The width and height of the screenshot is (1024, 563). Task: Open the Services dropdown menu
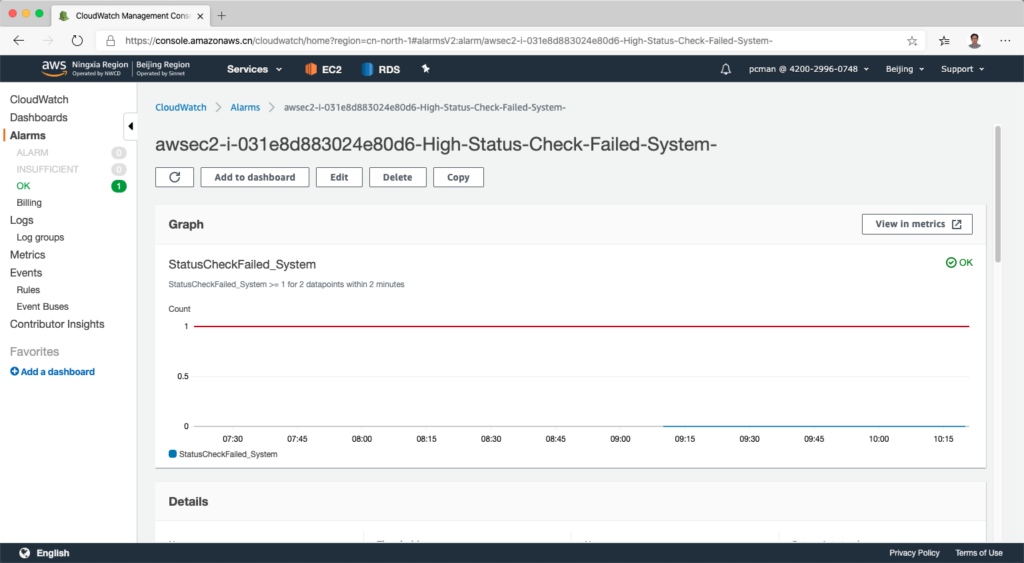tap(254, 69)
